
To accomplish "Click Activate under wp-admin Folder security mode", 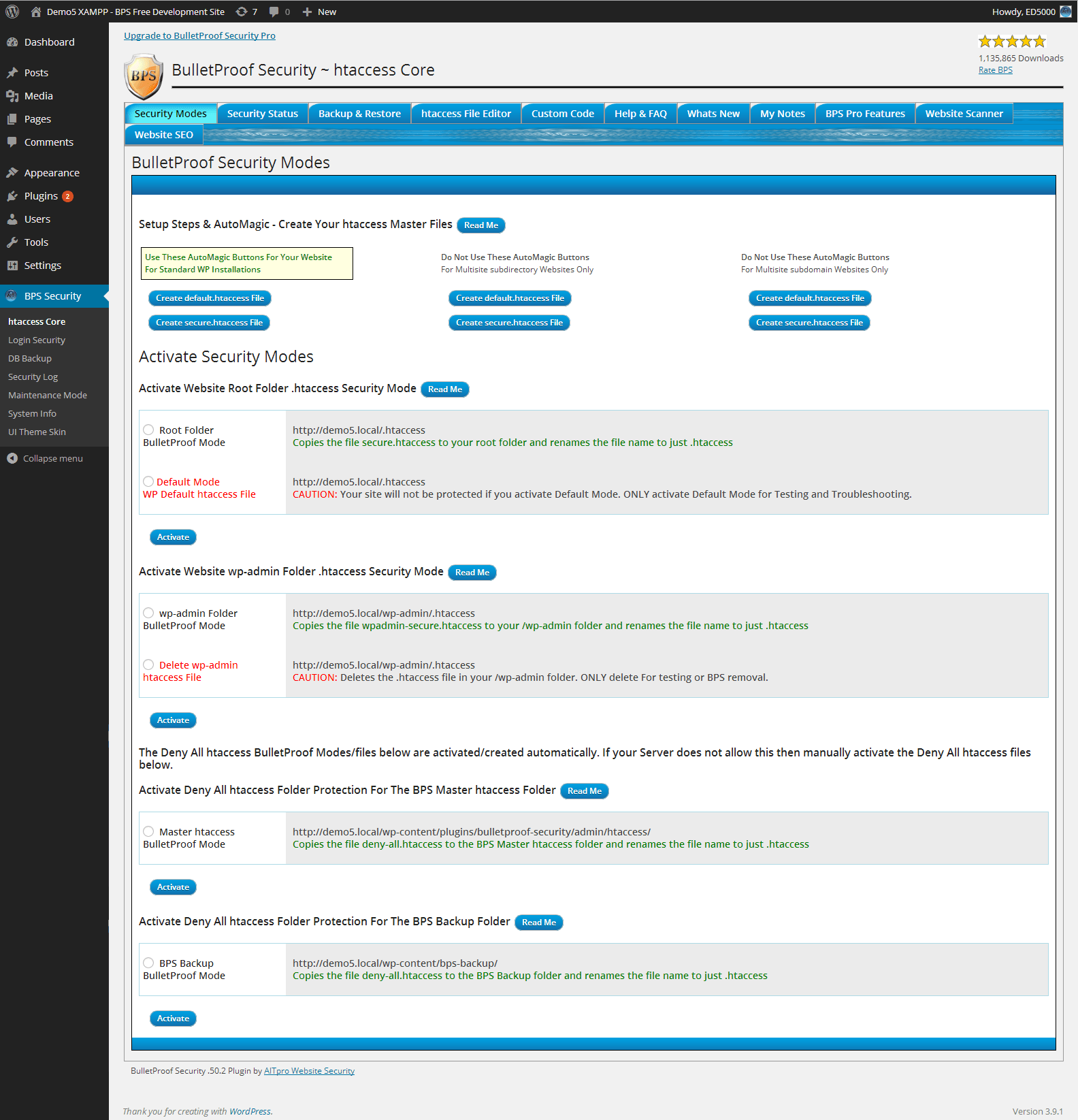I will 174,720.
